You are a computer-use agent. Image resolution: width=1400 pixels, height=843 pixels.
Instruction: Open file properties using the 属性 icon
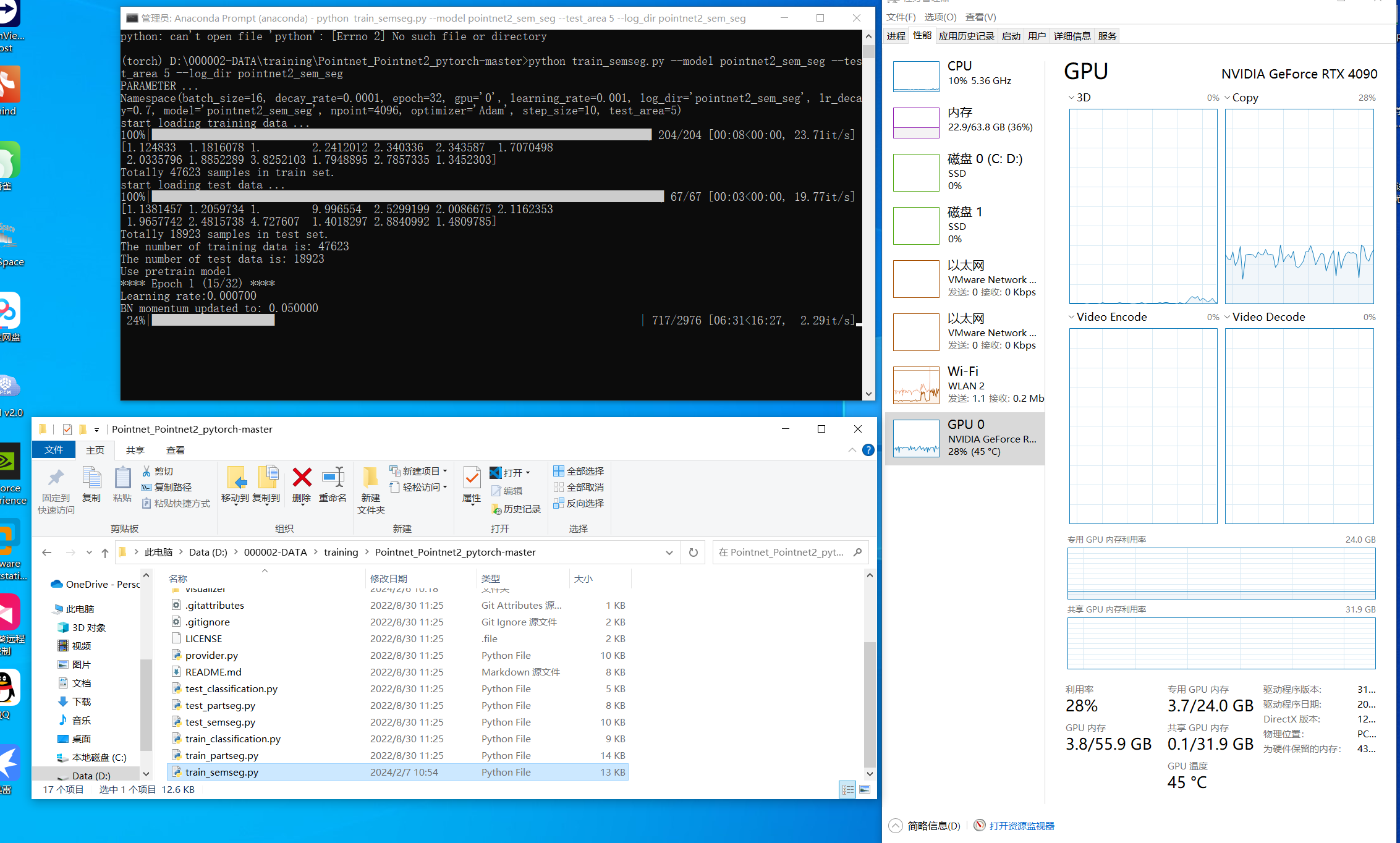pos(471,486)
